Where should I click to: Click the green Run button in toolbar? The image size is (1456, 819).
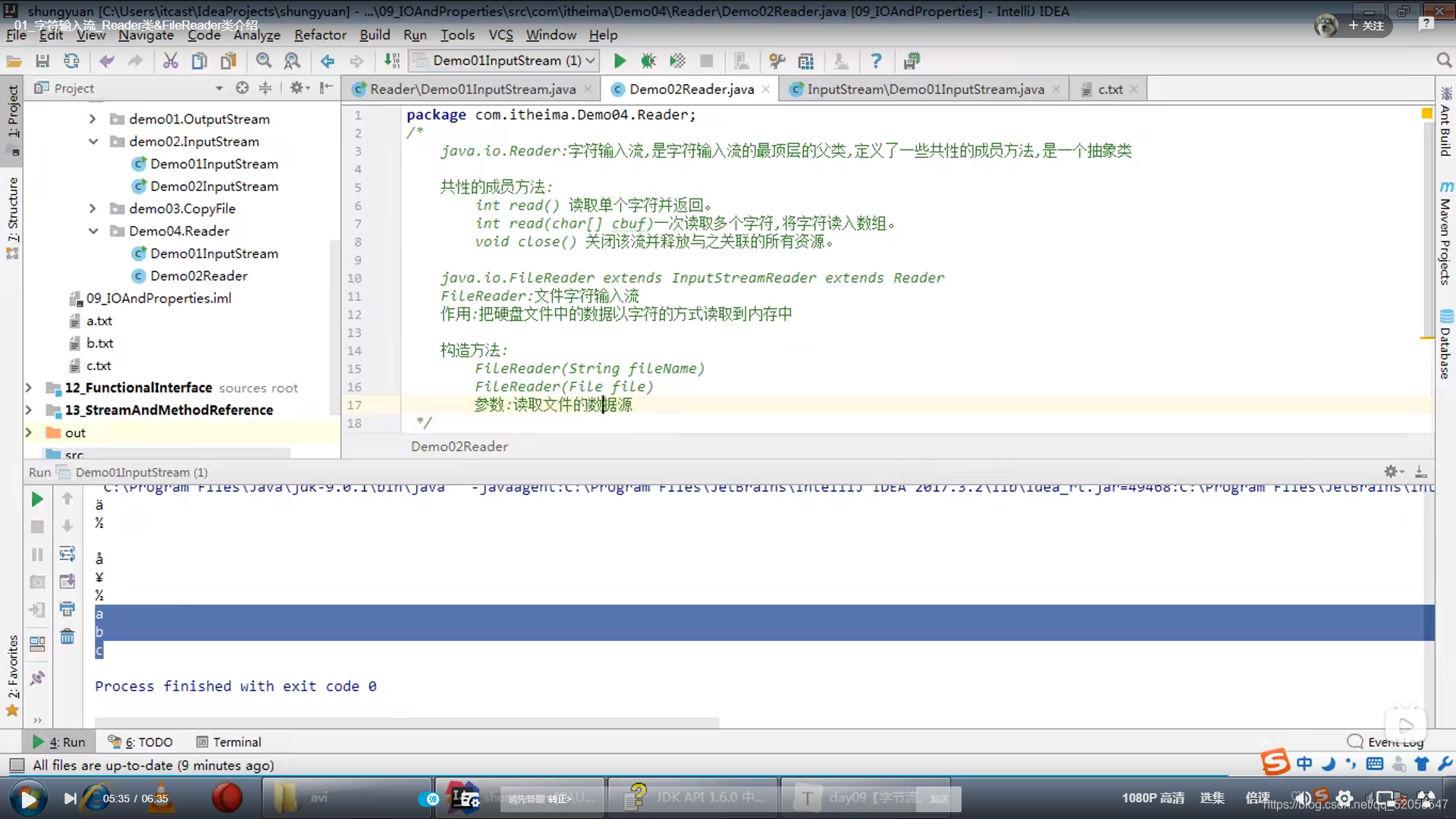click(x=620, y=61)
